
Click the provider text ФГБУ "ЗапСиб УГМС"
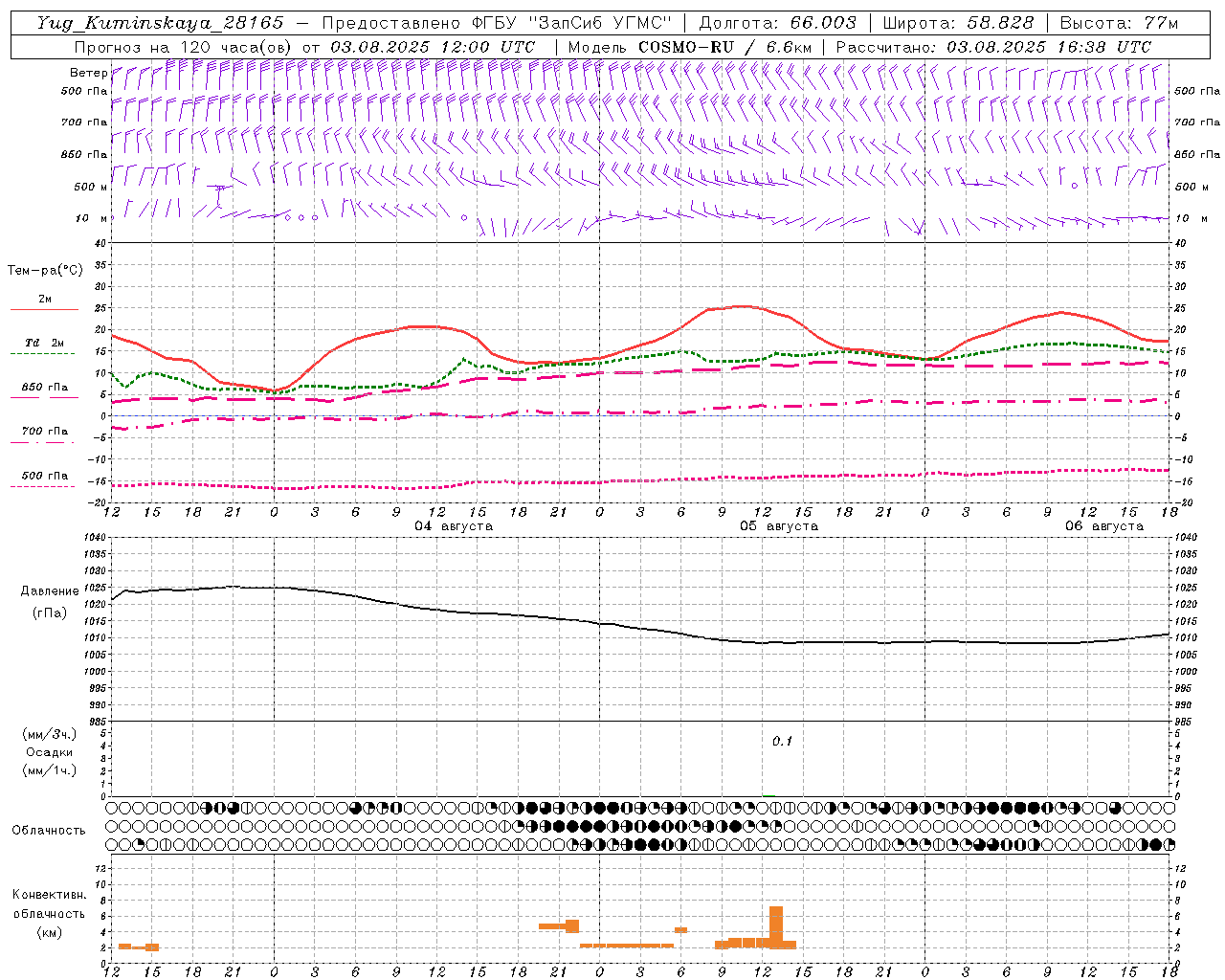click(x=571, y=23)
